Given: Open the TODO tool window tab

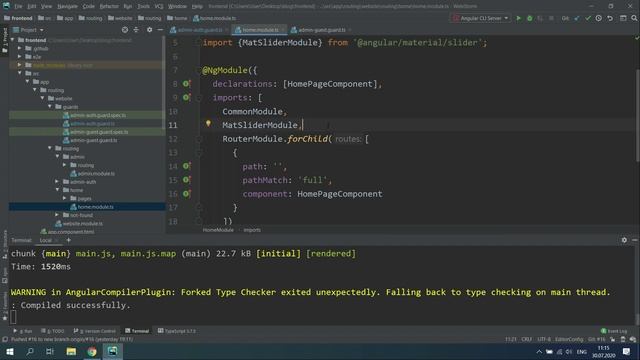Looking at the screenshot, I should [x=53, y=331].
